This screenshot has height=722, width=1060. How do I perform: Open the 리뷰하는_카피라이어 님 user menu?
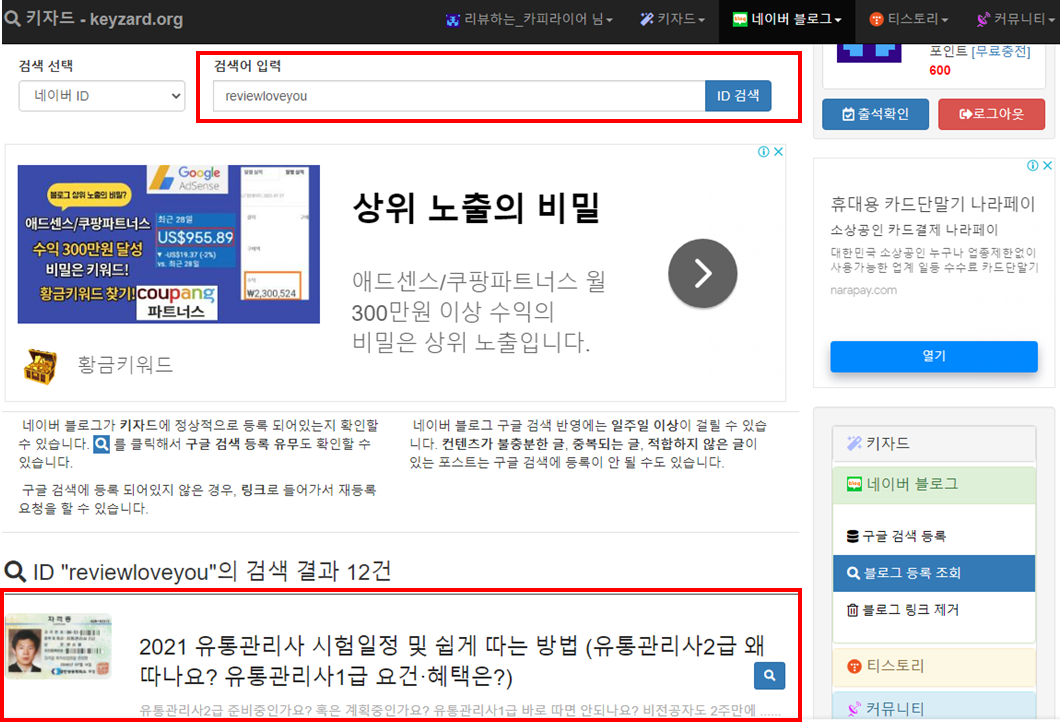coord(529,19)
